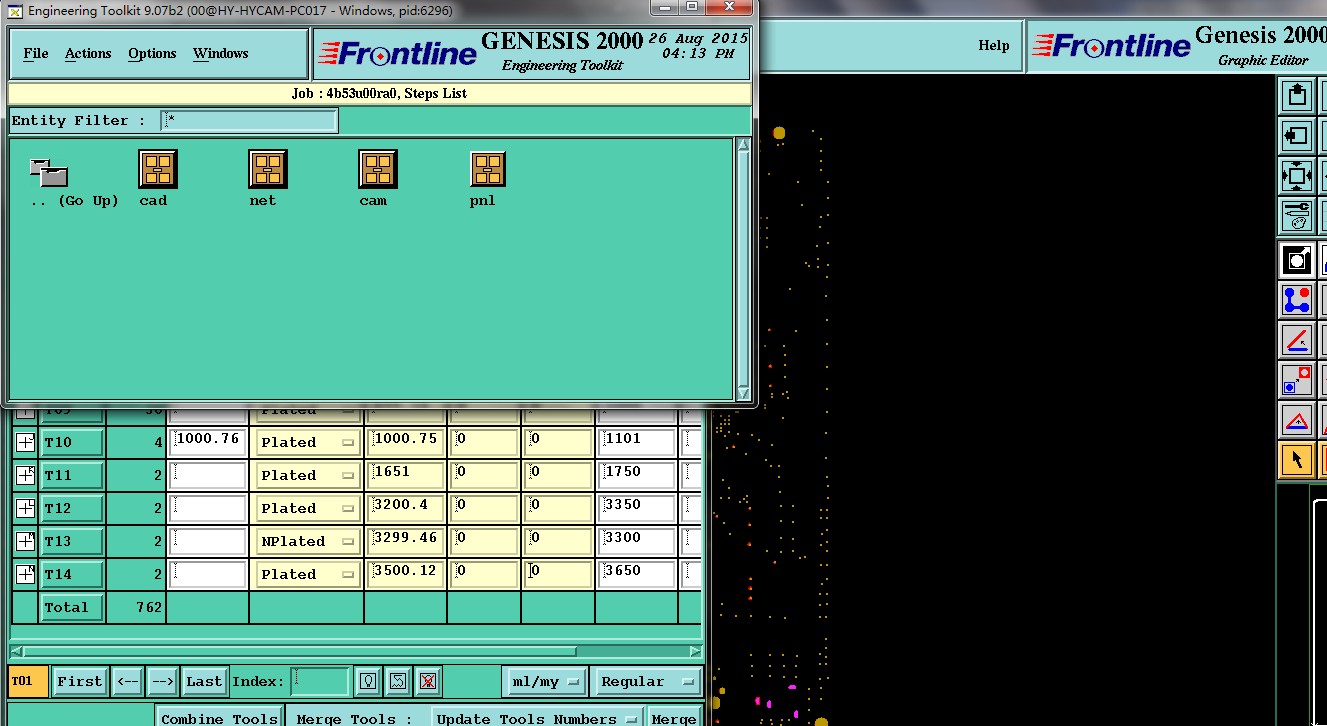Click the black square feature icon
Viewport: 1327px width, 726px height.
pyautogui.click(x=1297, y=260)
